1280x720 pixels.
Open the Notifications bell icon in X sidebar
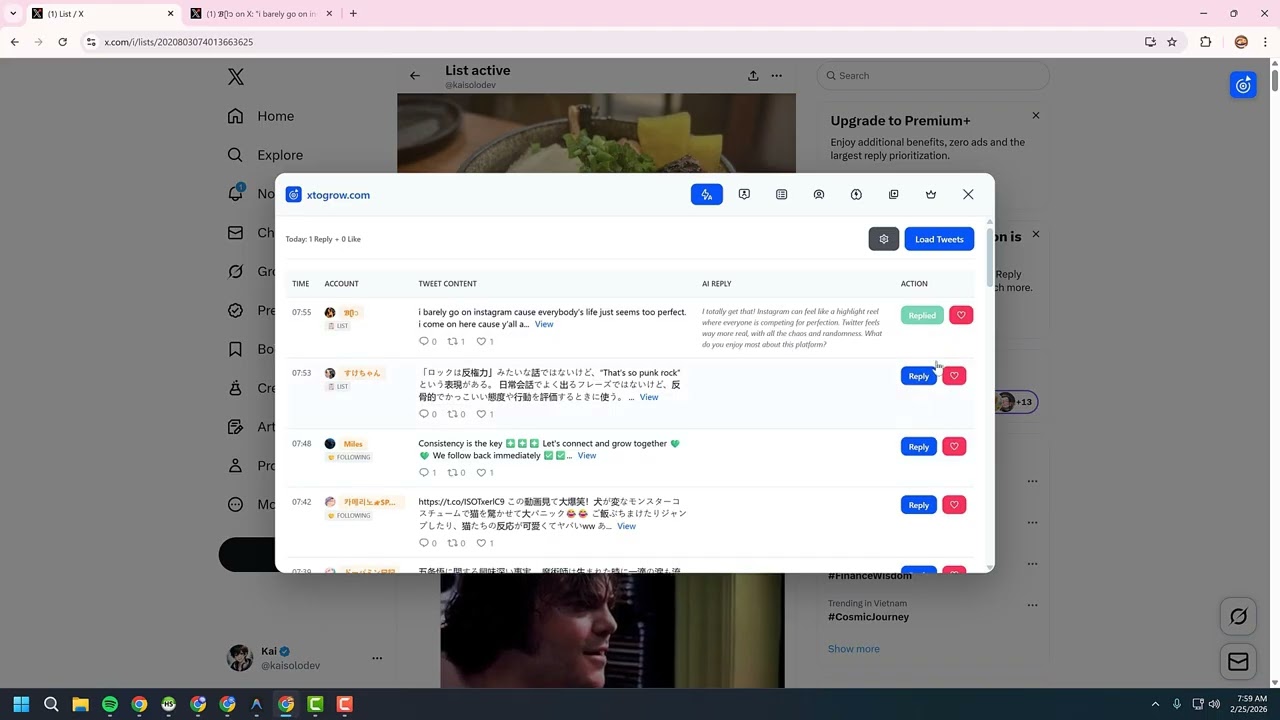(236, 192)
